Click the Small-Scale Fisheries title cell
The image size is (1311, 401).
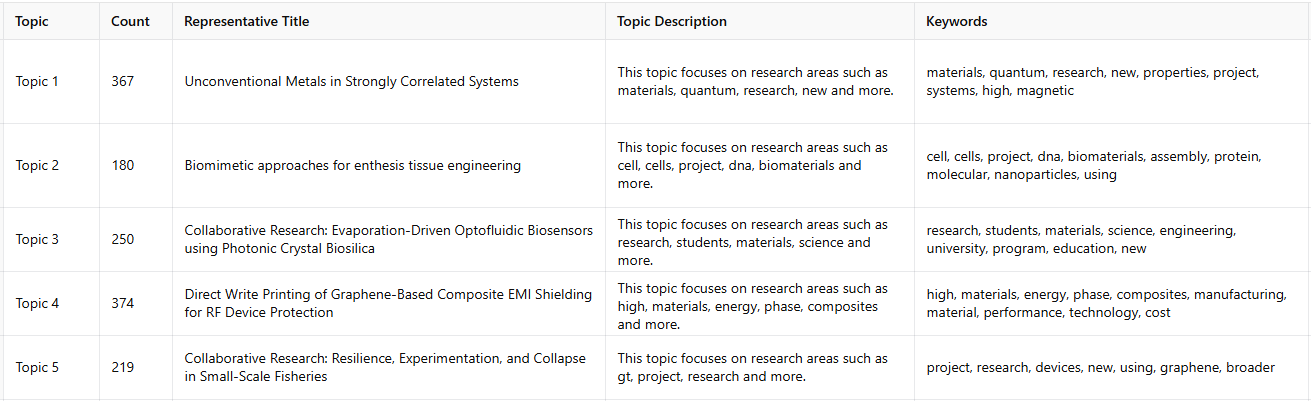[385, 368]
